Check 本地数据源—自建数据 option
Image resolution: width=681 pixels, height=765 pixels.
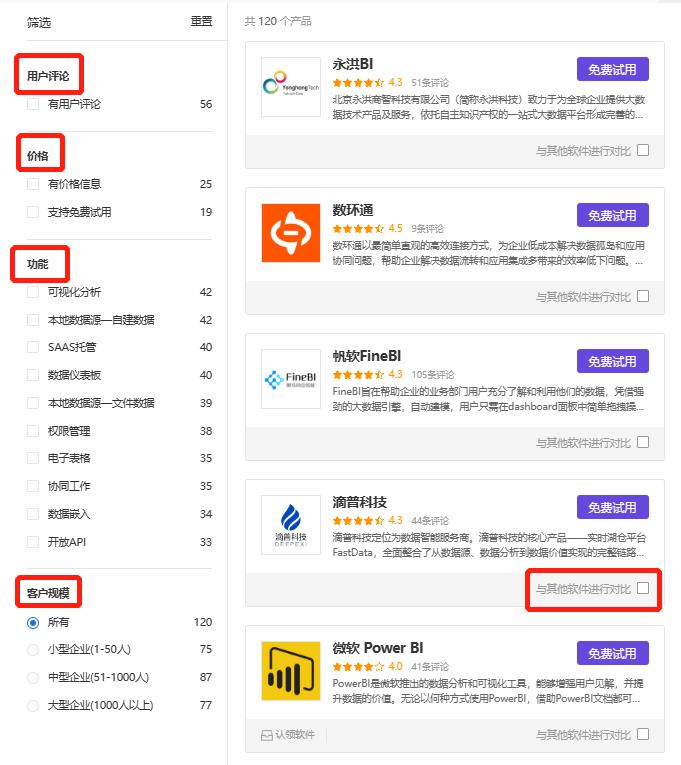click(33, 320)
